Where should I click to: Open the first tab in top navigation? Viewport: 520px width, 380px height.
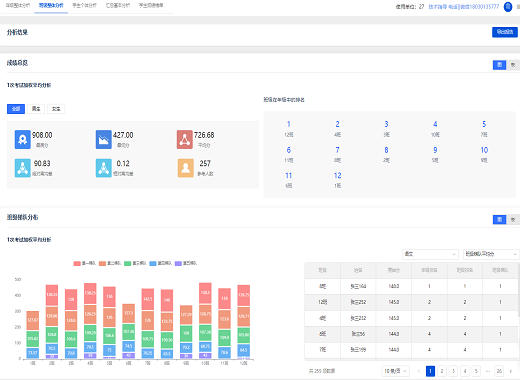click(x=18, y=6)
